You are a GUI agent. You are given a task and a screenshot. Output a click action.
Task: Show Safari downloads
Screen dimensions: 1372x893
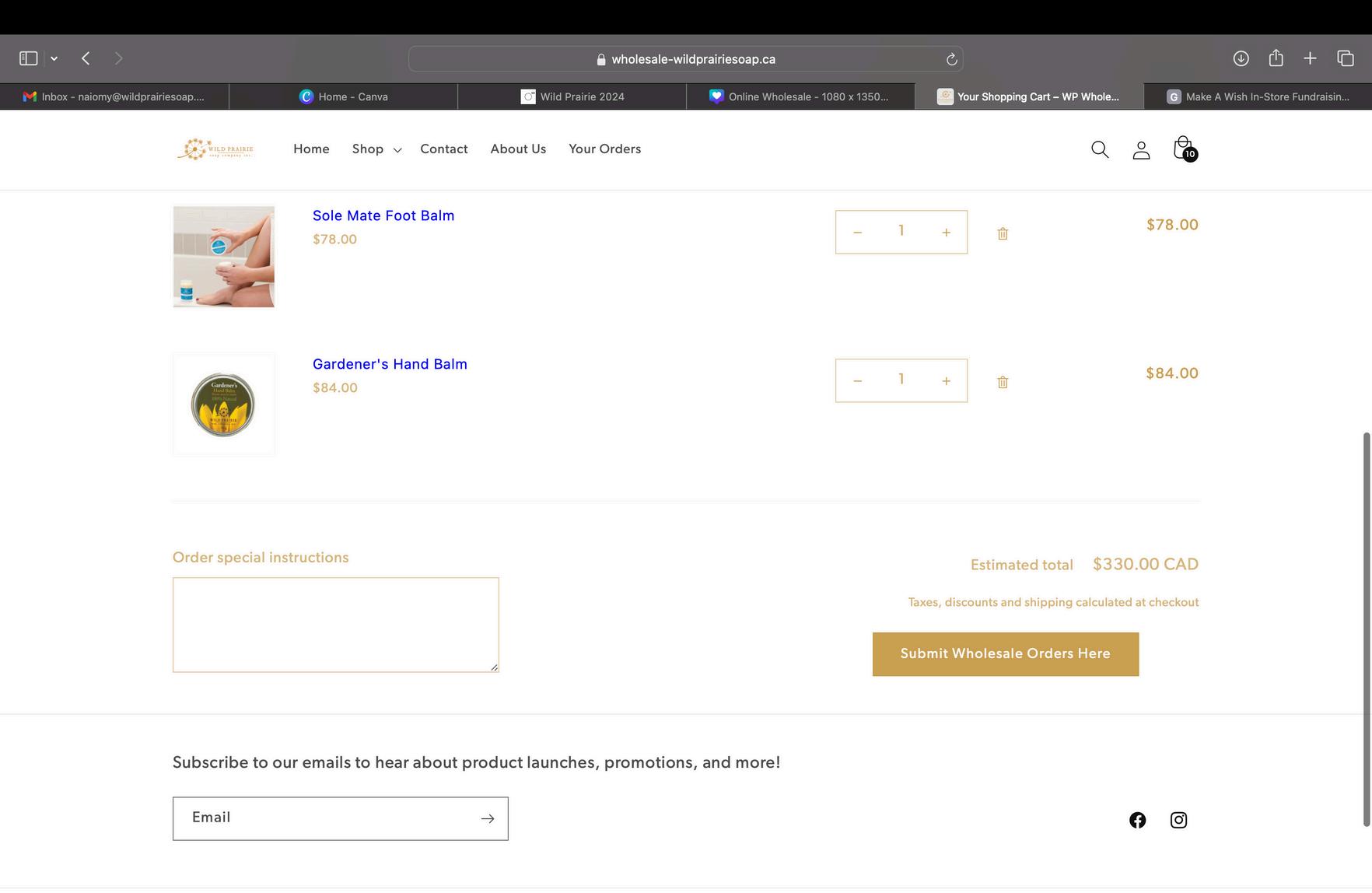(x=1241, y=58)
